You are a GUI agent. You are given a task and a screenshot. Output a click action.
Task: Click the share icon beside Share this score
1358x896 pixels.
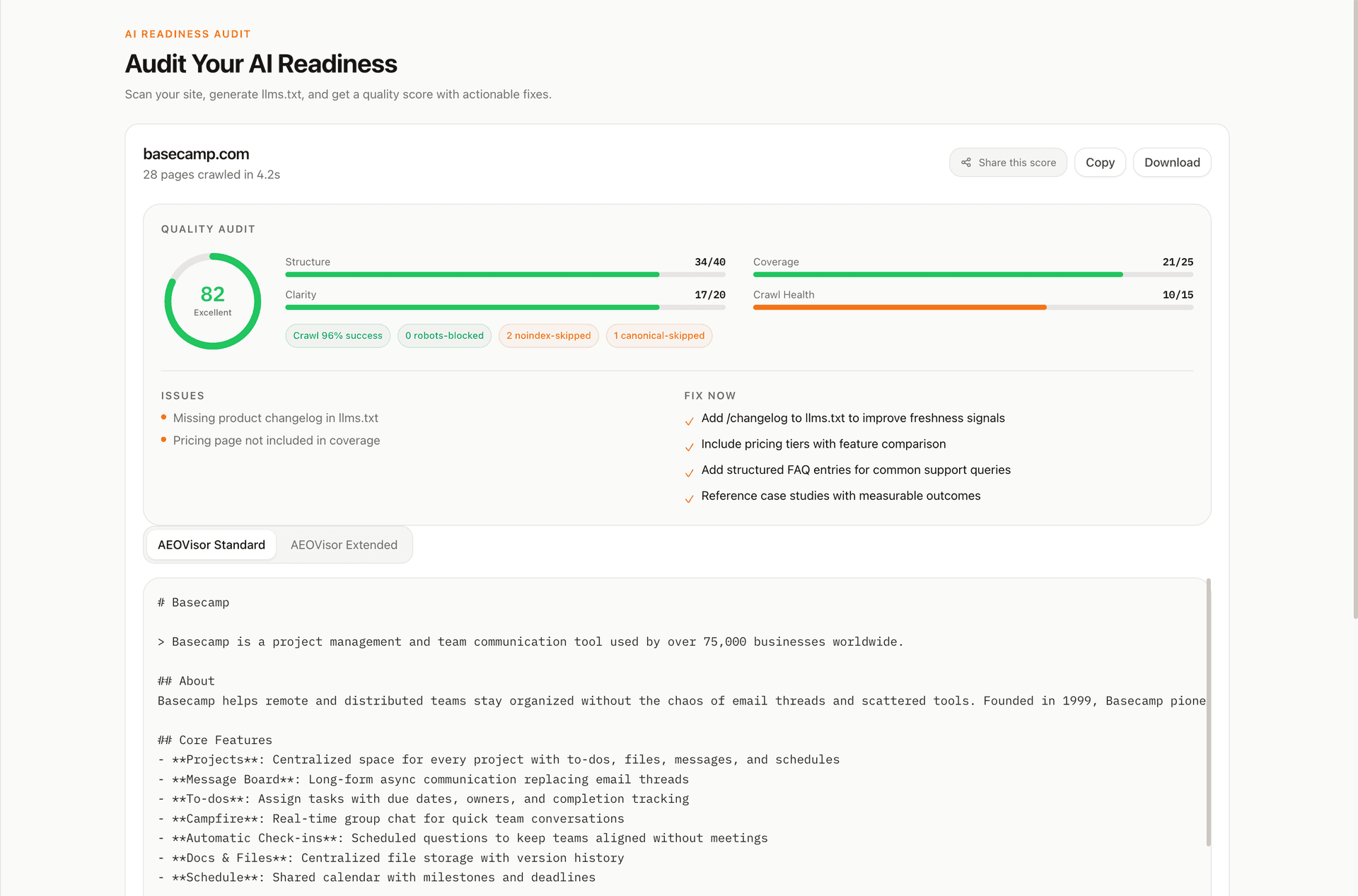pyautogui.click(x=966, y=162)
